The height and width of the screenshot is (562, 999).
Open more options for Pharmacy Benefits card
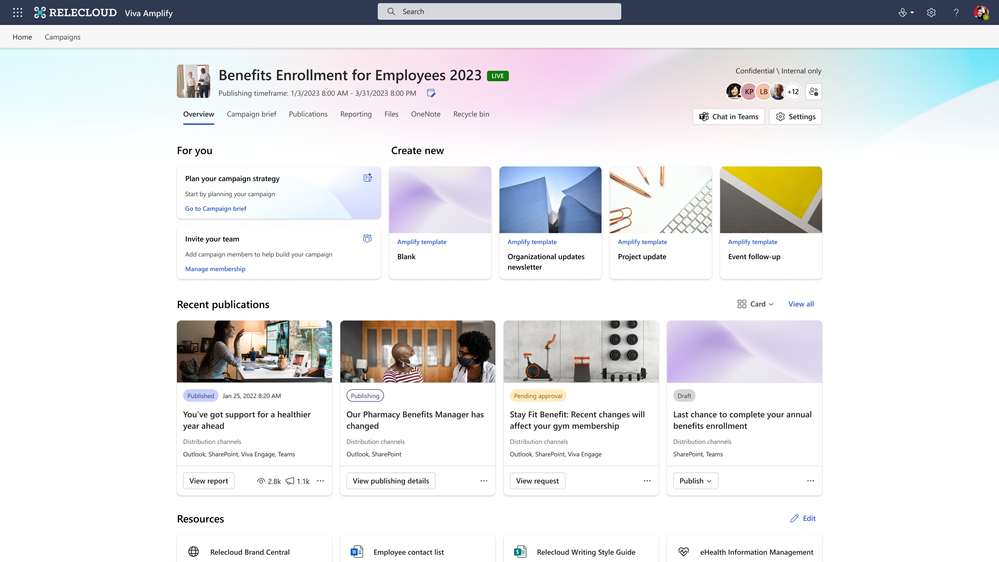point(484,481)
